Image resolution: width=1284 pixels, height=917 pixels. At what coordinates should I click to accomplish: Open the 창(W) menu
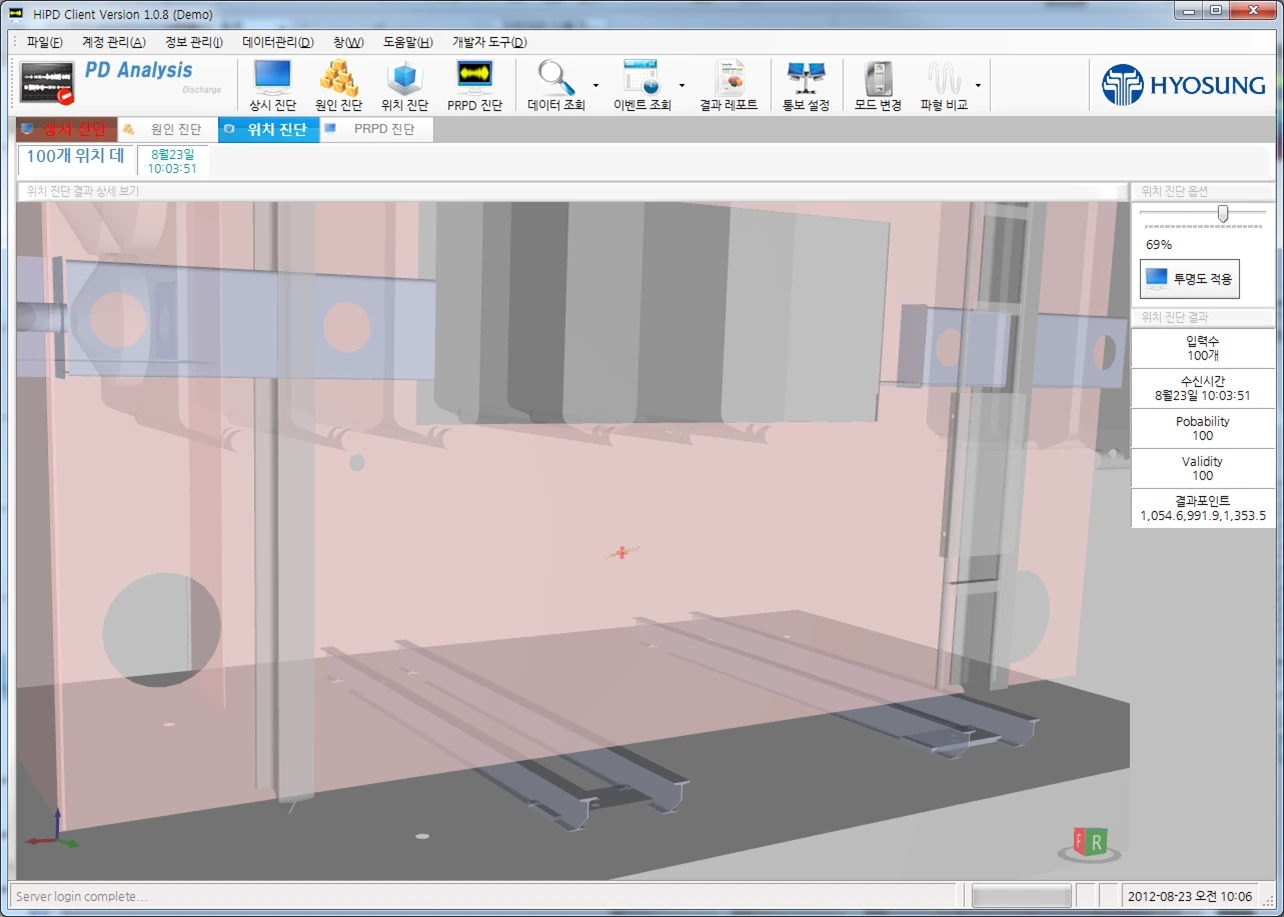(x=349, y=42)
